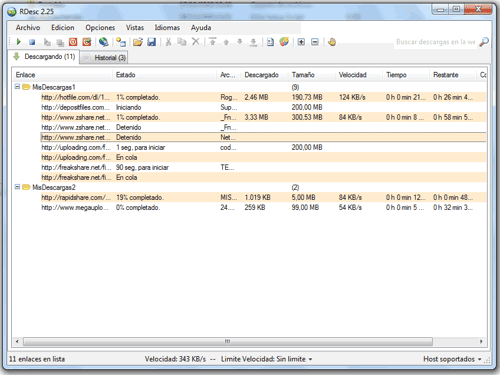The width and height of the screenshot is (500, 375).
Task: Collapse the MisDescargas2 folder group
Action: (x=17, y=187)
